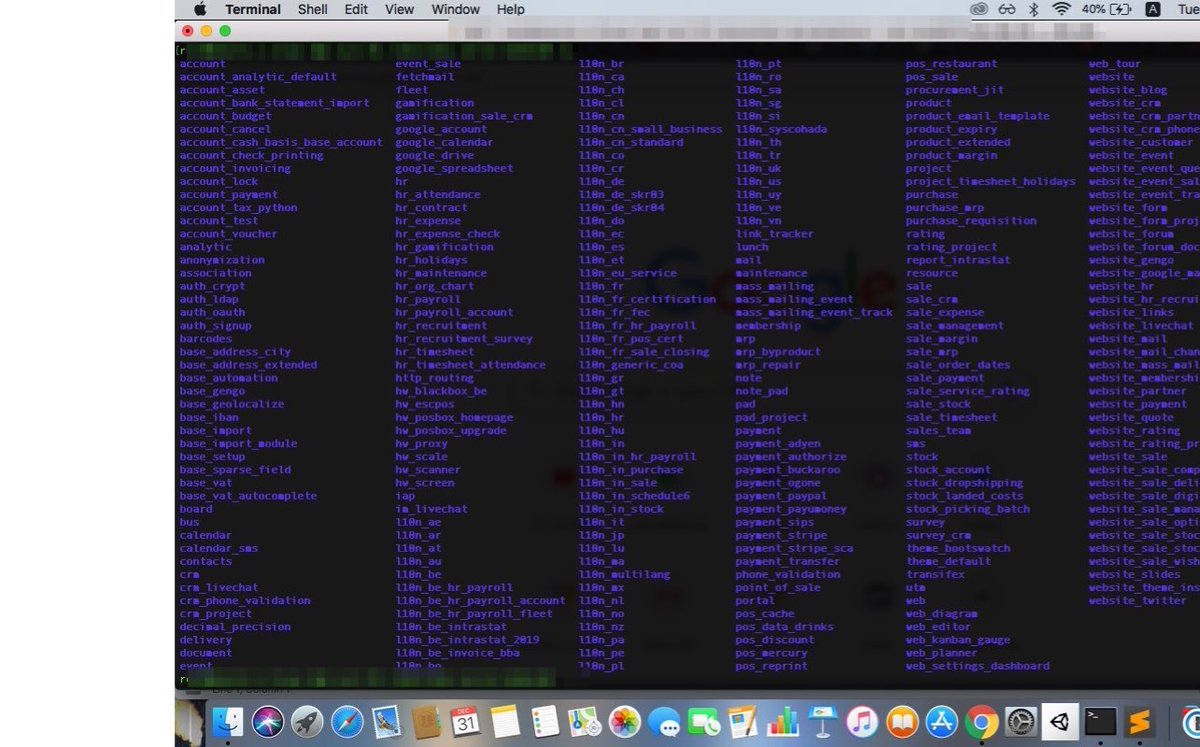1200x747 pixels.
Task: Click 'hr_timesheet_attendance' entry
Action: pos(471,365)
